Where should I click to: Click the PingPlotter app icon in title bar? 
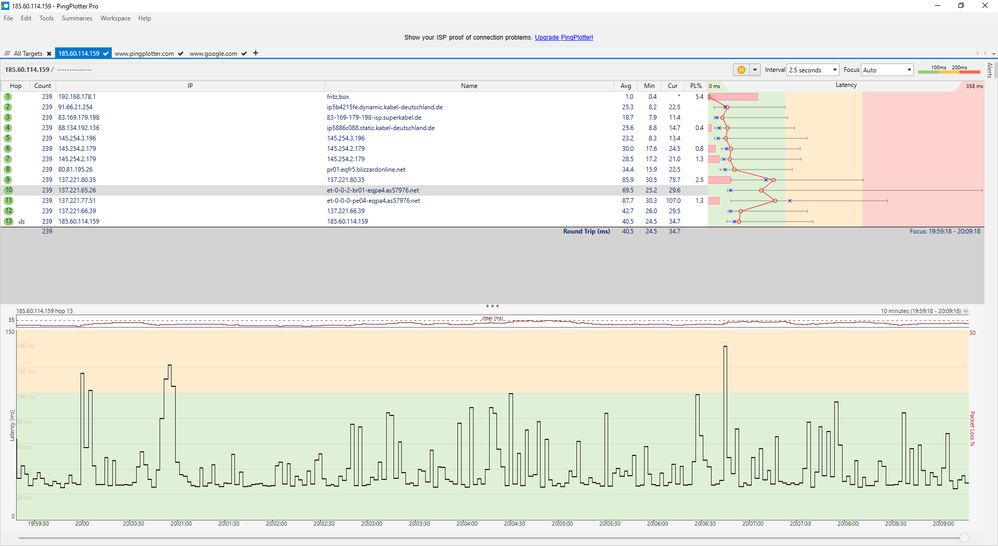click(x=6, y=6)
